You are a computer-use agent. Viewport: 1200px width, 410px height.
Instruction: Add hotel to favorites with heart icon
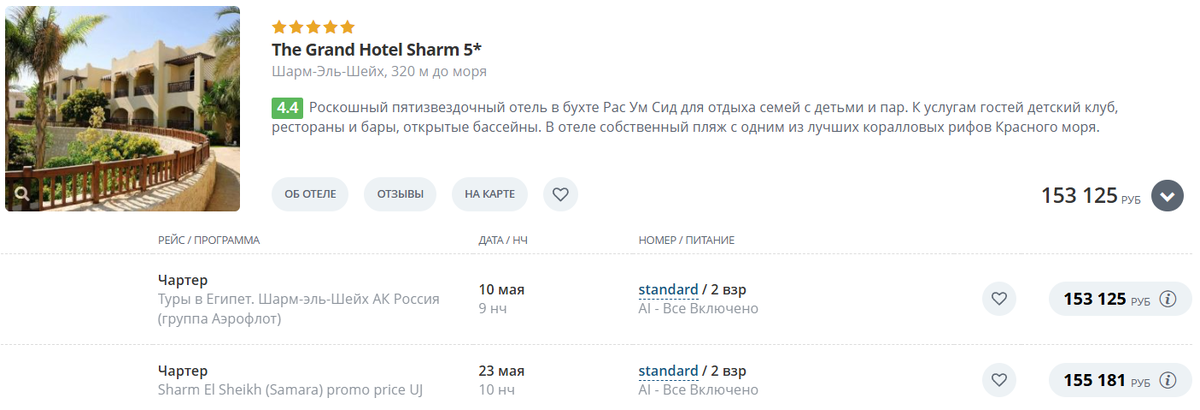click(x=561, y=194)
